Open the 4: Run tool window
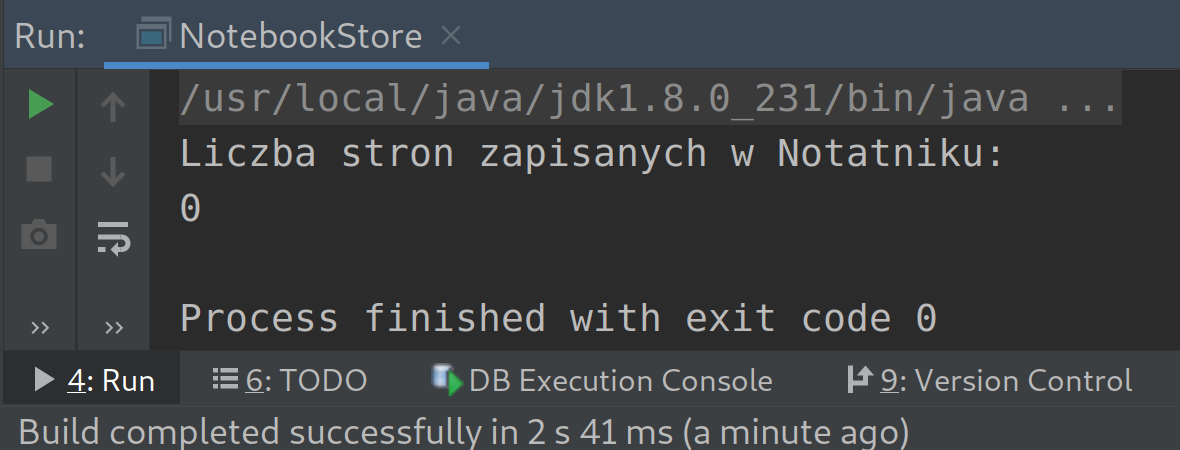Screen dimensions: 1180x450 (x=96, y=380)
